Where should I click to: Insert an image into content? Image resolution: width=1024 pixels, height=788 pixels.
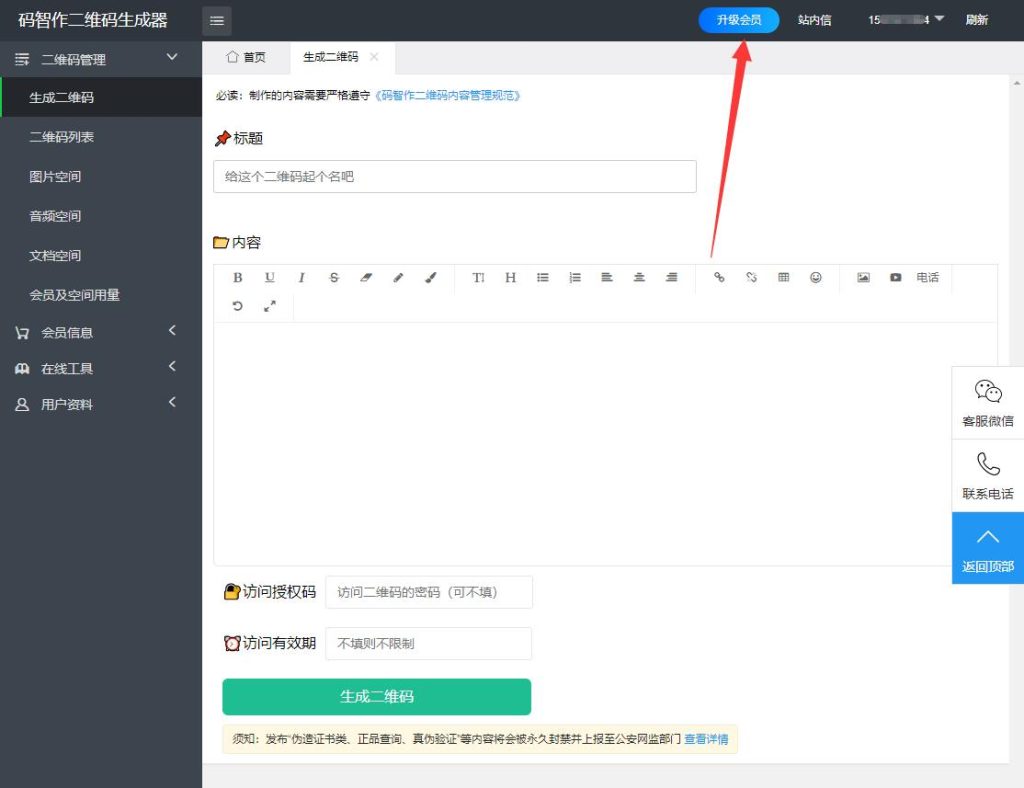(863, 277)
